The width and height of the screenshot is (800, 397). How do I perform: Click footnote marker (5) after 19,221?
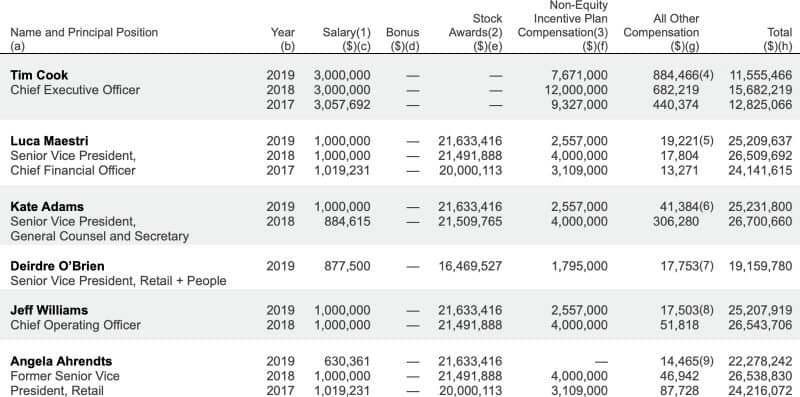pyautogui.click(x=706, y=141)
